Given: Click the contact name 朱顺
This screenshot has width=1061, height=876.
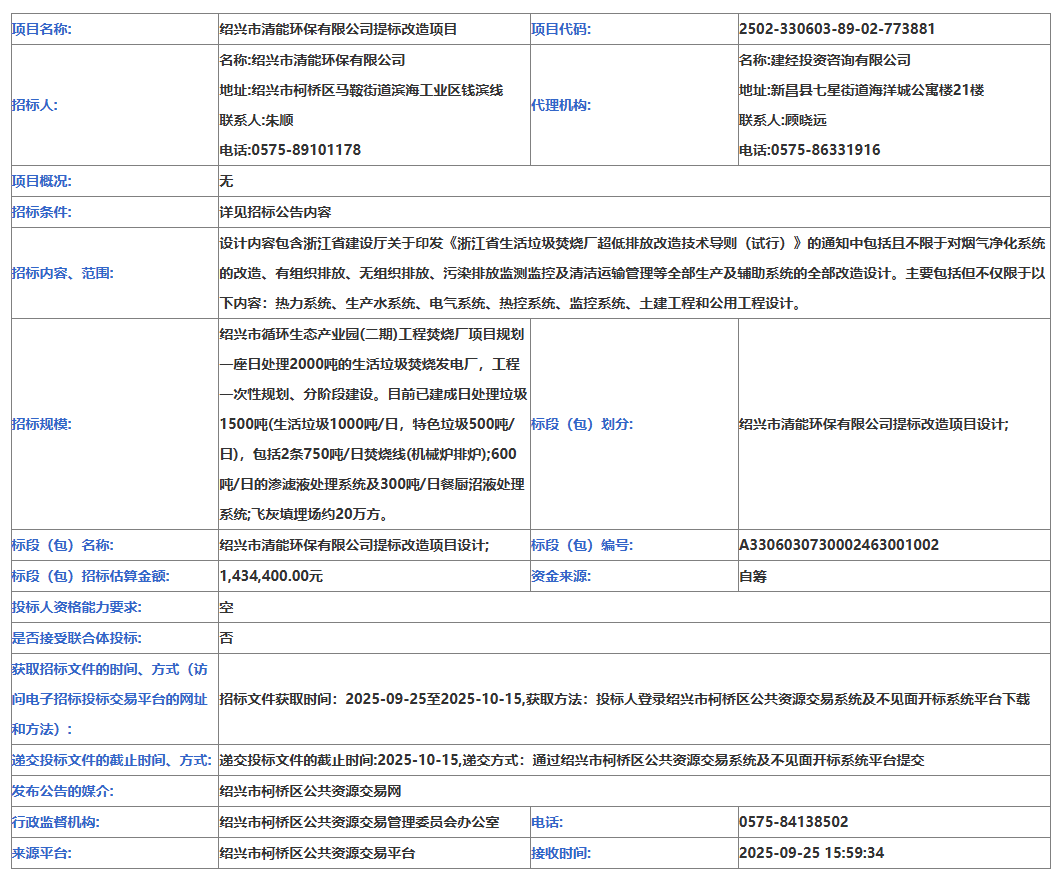Looking at the screenshot, I should pos(278,120).
